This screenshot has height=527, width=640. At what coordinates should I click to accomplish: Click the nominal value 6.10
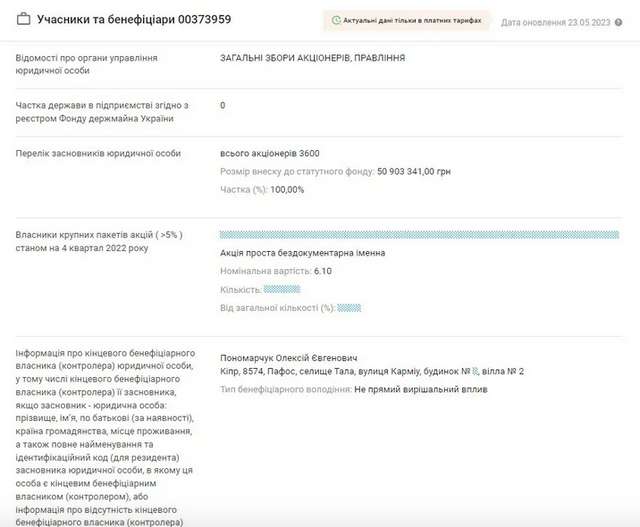point(321,271)
